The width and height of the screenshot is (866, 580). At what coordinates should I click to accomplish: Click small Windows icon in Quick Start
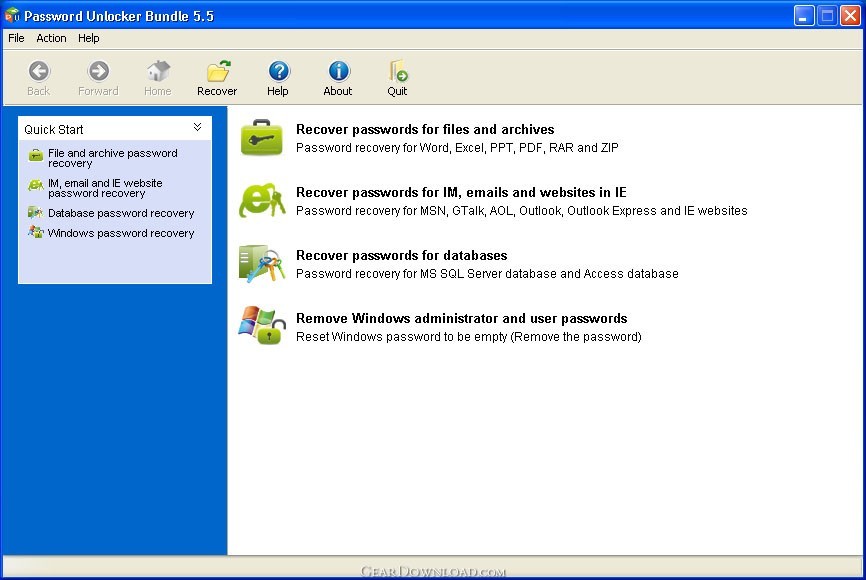35,232
